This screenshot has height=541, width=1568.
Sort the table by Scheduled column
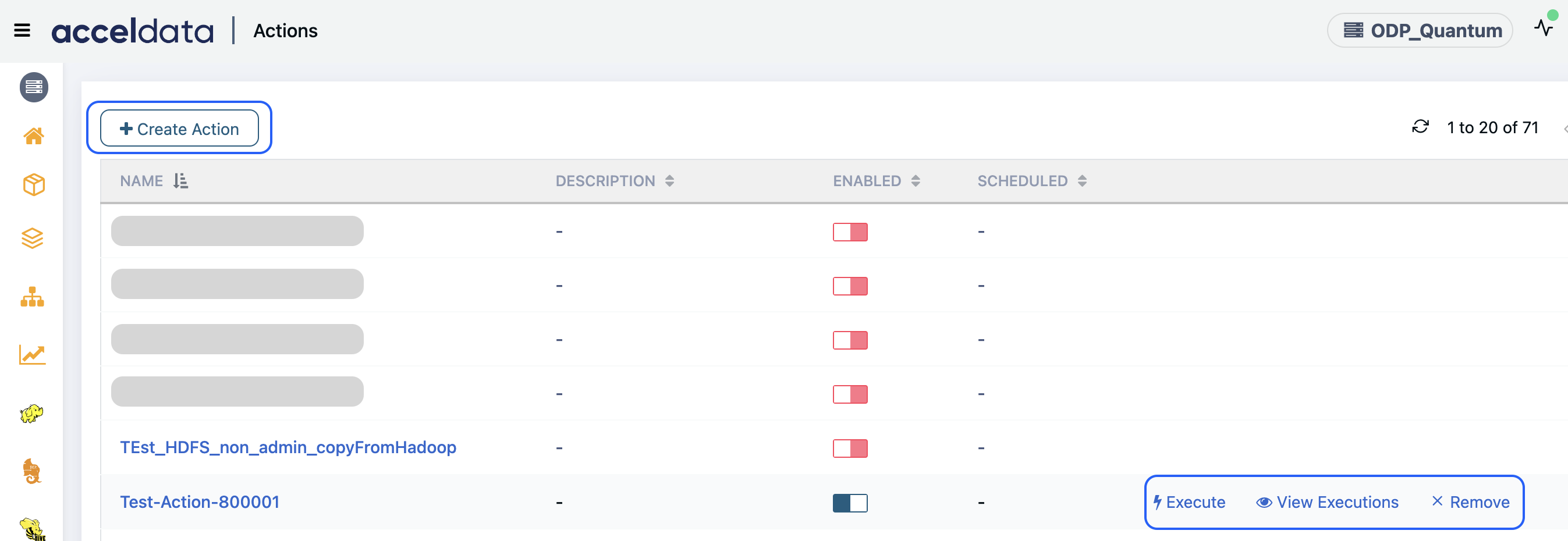[x=1081, y=181]
